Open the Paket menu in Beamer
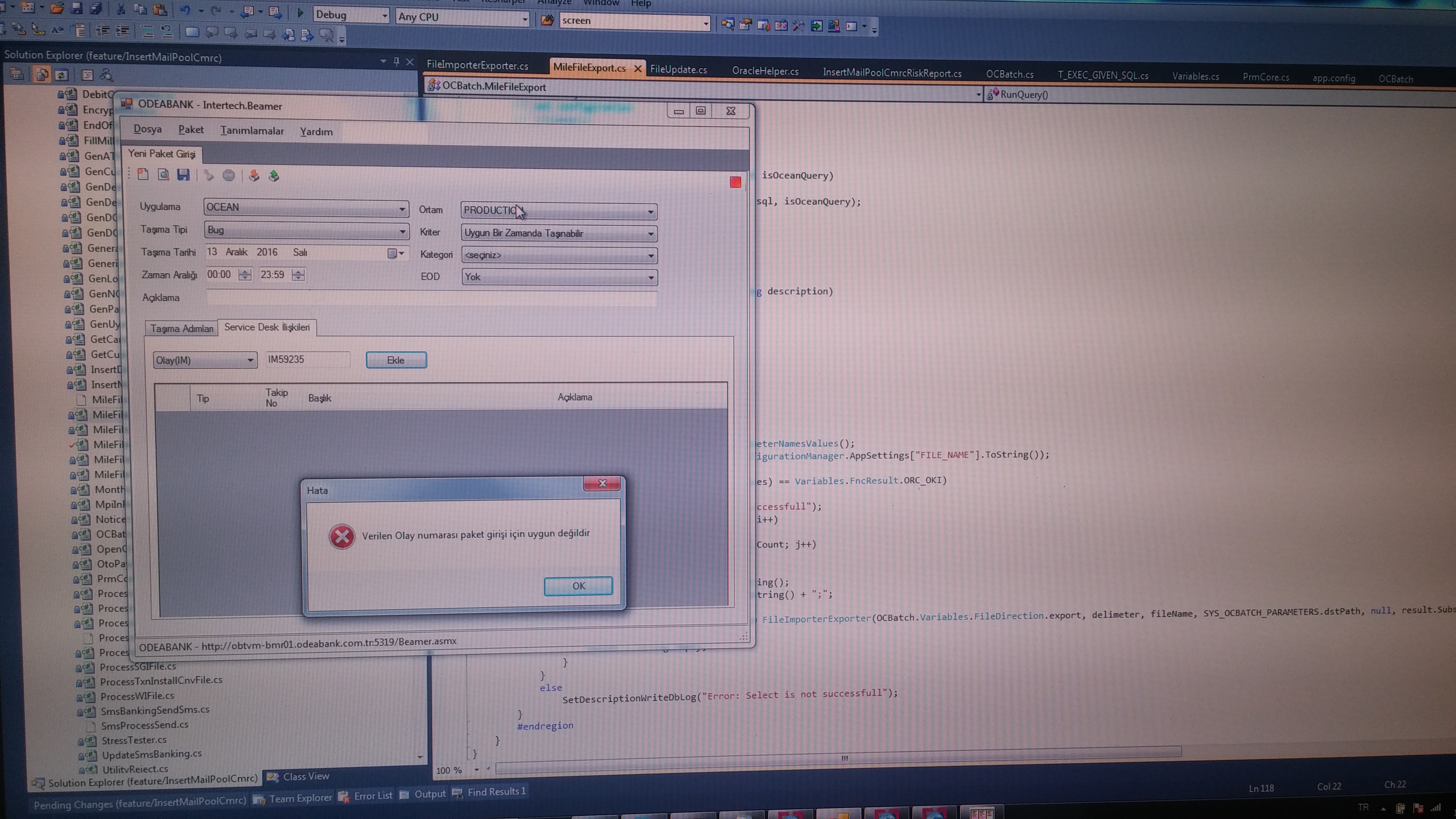 191,130
